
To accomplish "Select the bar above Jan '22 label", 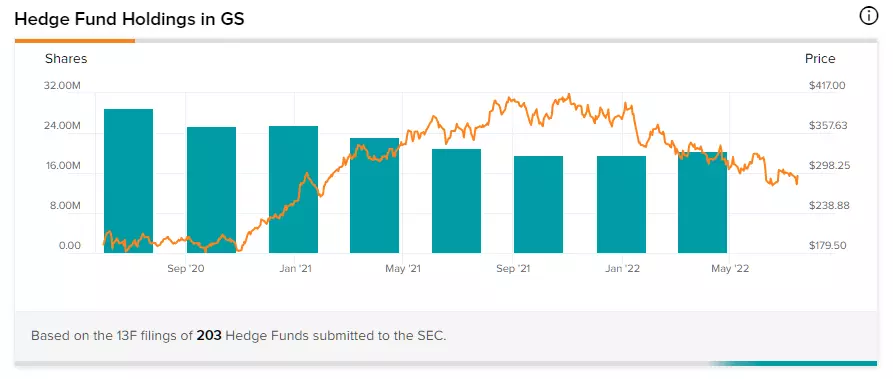I will click(621, 204).
